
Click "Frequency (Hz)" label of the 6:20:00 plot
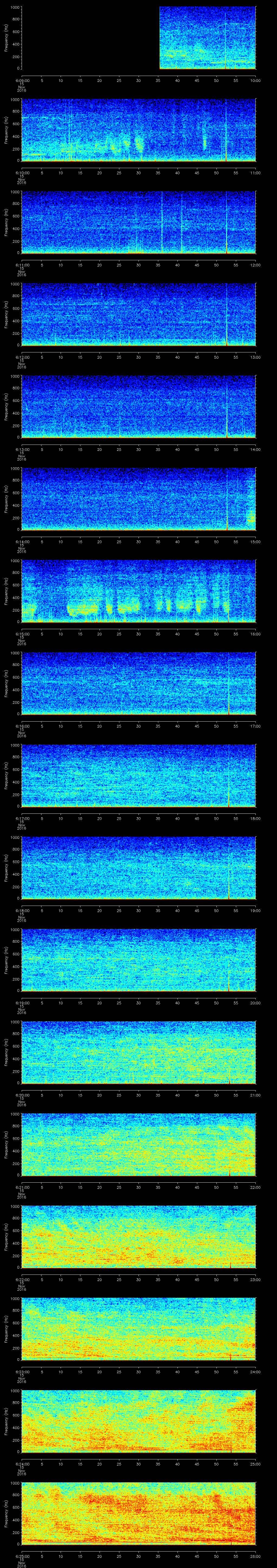[6, 1052]
